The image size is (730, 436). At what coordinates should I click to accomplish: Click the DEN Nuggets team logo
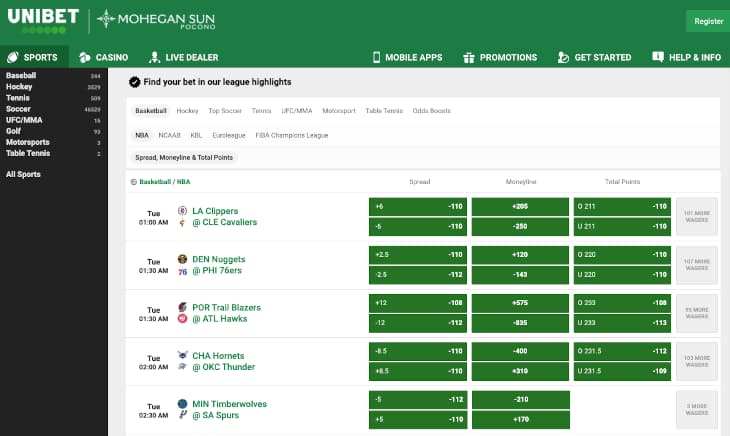182,259
